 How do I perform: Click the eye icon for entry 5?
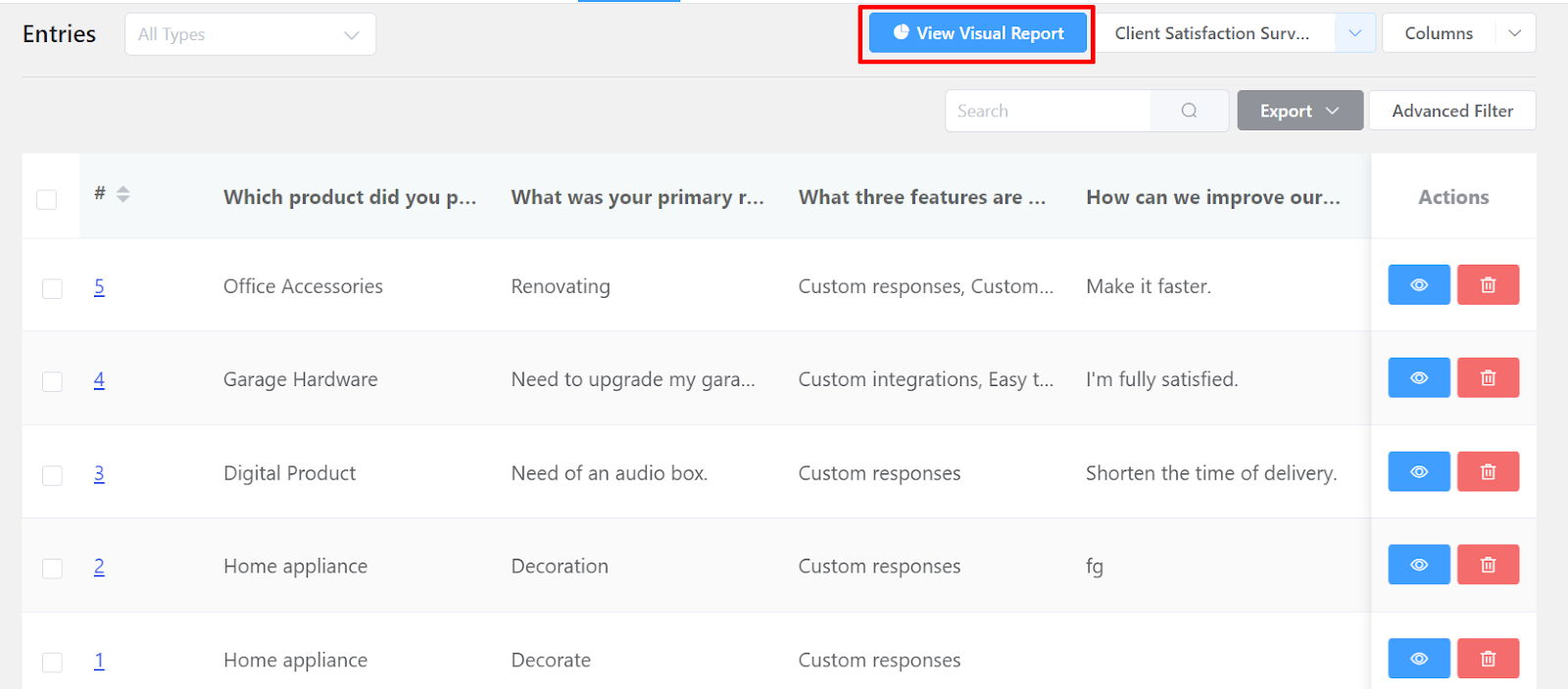point(1418,285)
